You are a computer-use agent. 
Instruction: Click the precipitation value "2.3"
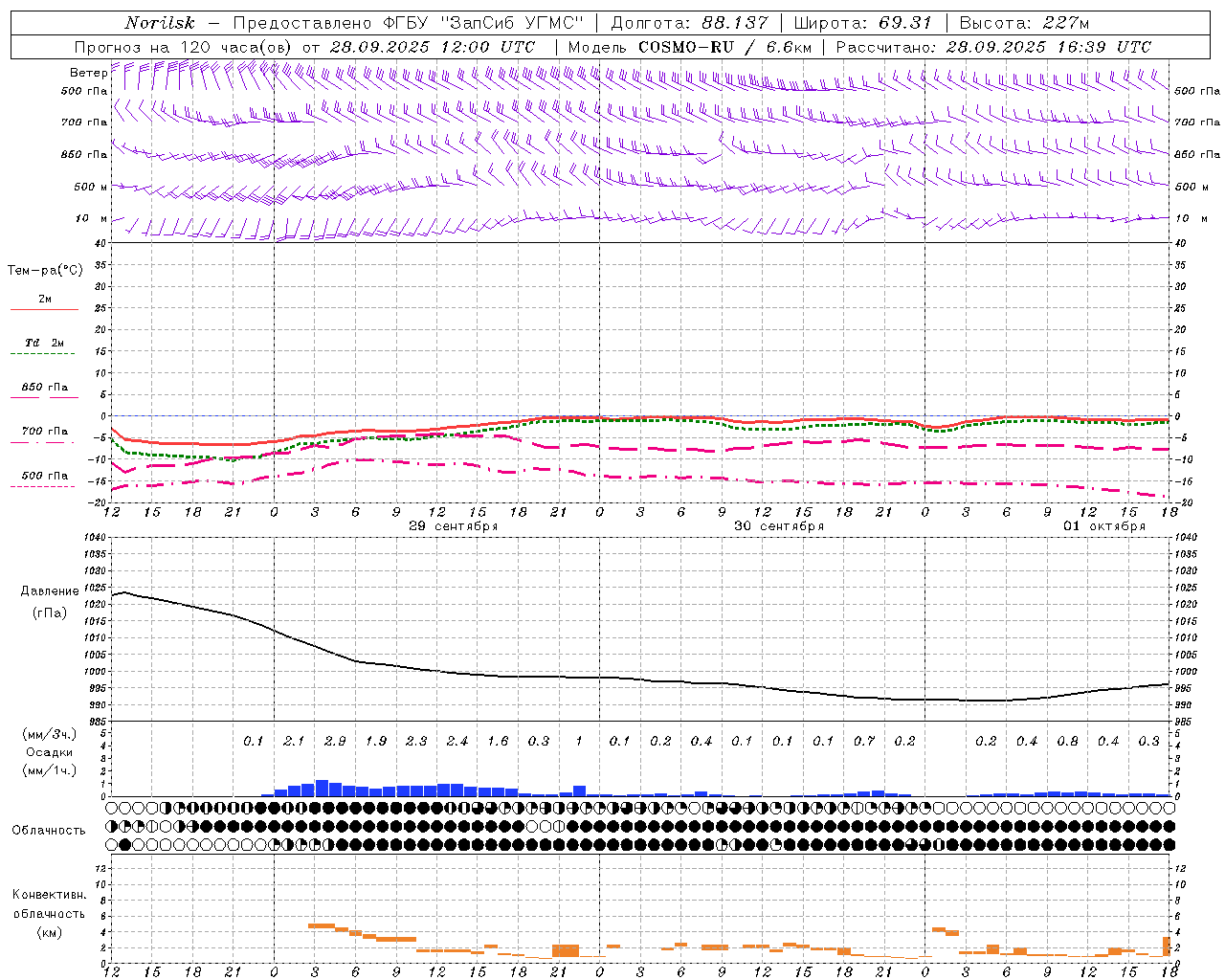pos(416,741)
